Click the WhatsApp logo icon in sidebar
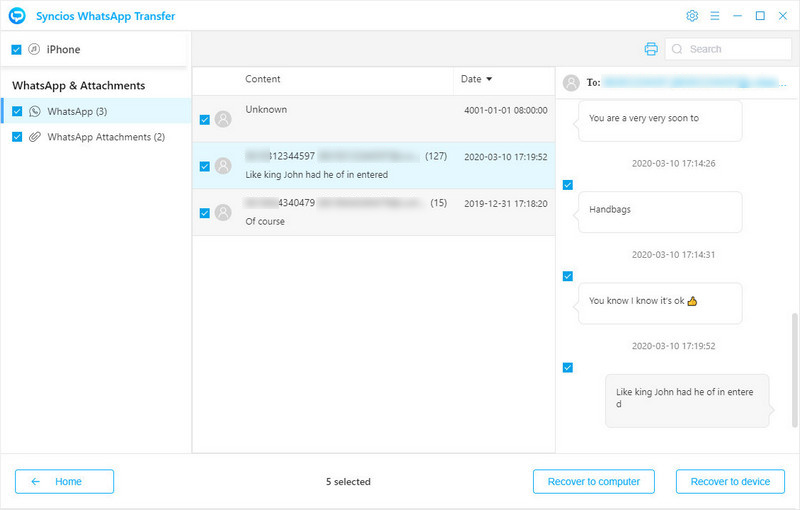The image size is (800, 510). click(x=35, y=111)
